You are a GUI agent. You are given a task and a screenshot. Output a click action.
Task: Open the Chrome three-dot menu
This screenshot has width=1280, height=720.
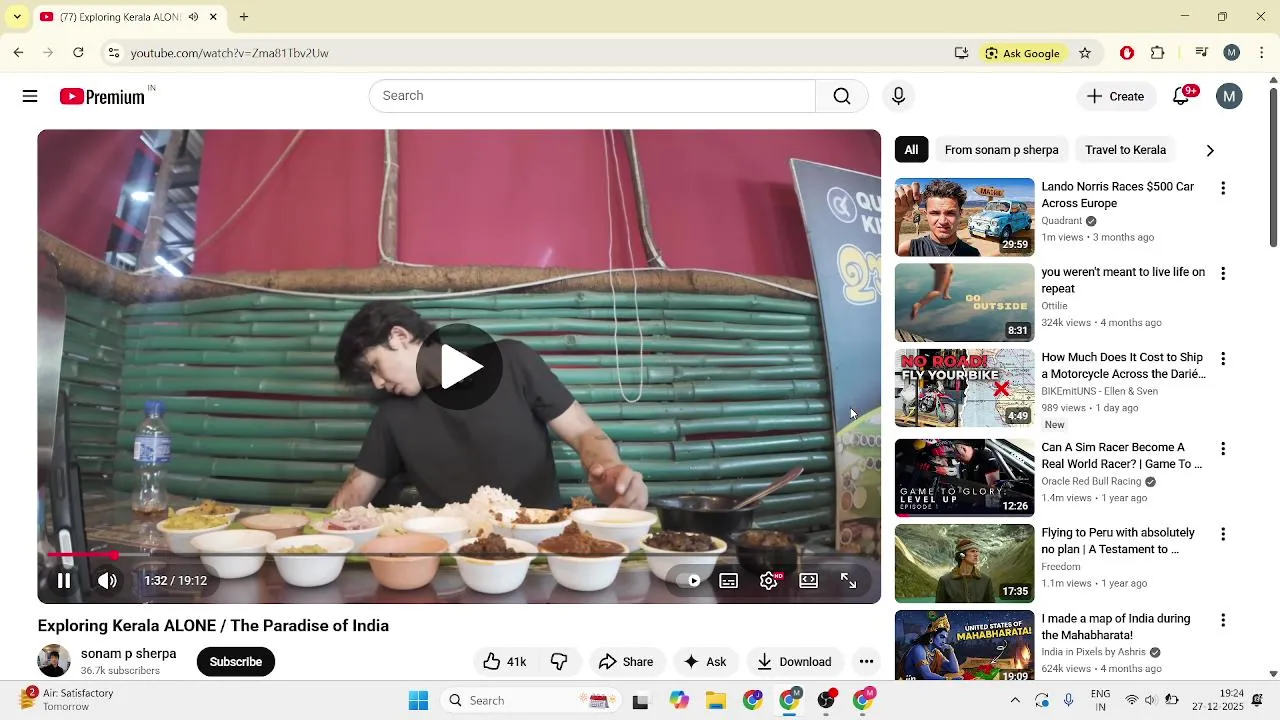[x=1261, y=53]
